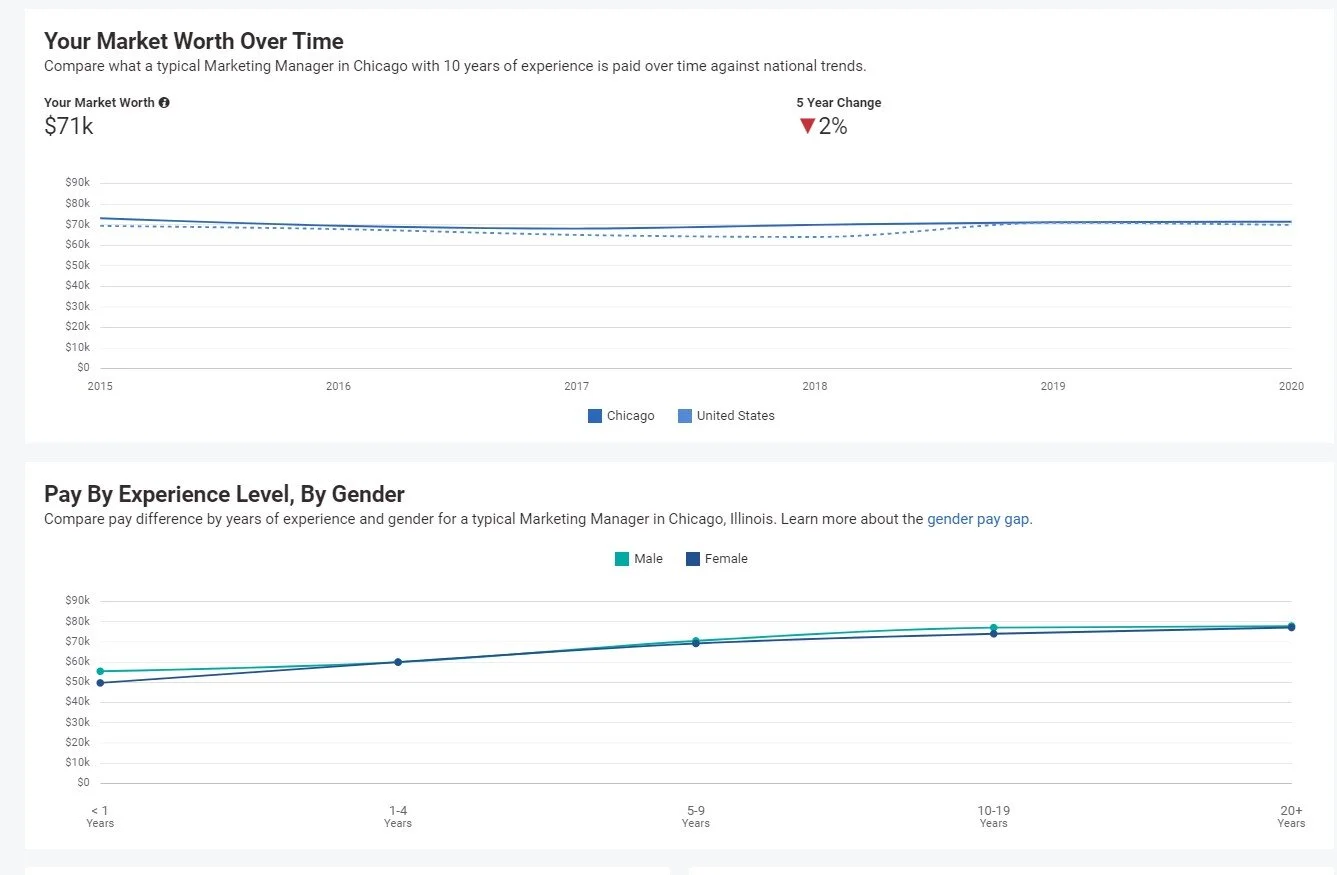The height and width of the screenshot is (875, 1337).
Task: Click the 2018 label on the time axis
Action: (x=815, y=386)
